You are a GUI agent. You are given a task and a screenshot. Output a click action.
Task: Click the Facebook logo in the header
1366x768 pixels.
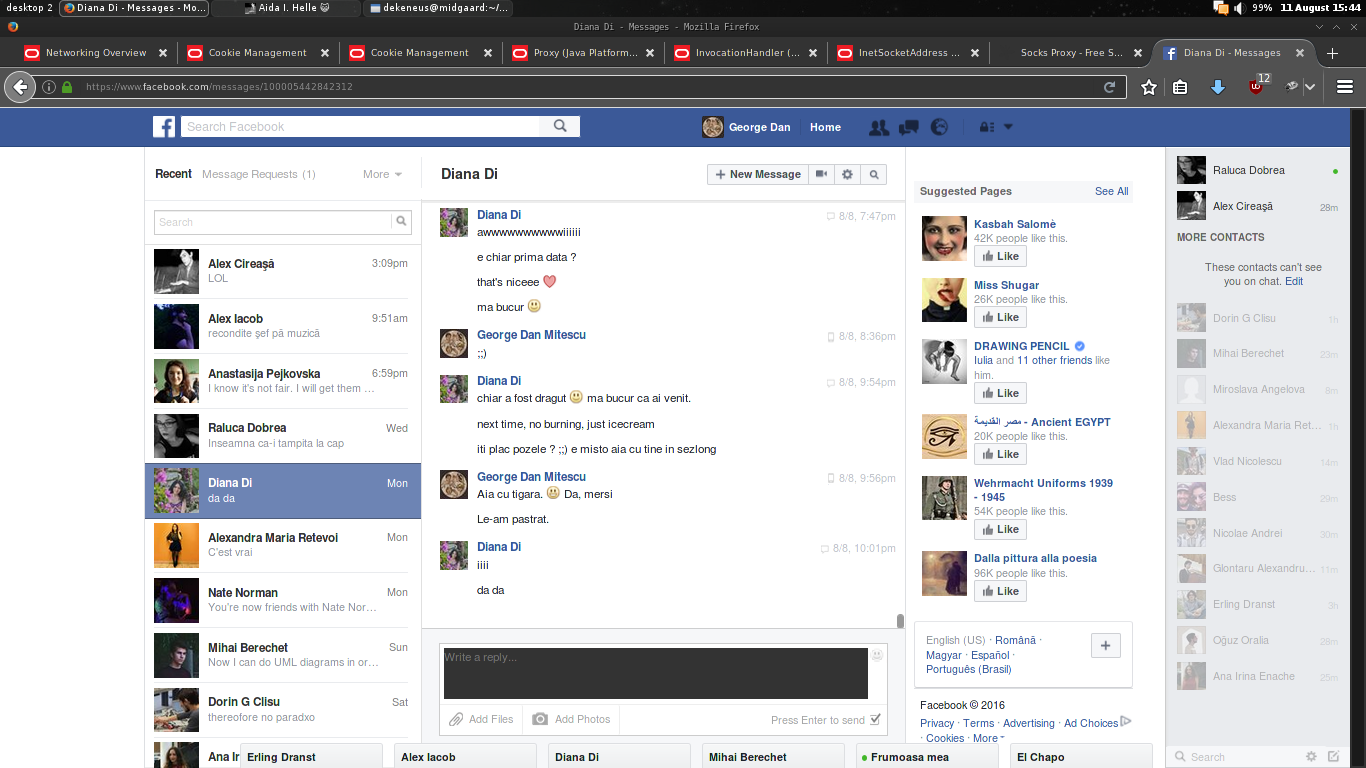[x=164, y=126]
